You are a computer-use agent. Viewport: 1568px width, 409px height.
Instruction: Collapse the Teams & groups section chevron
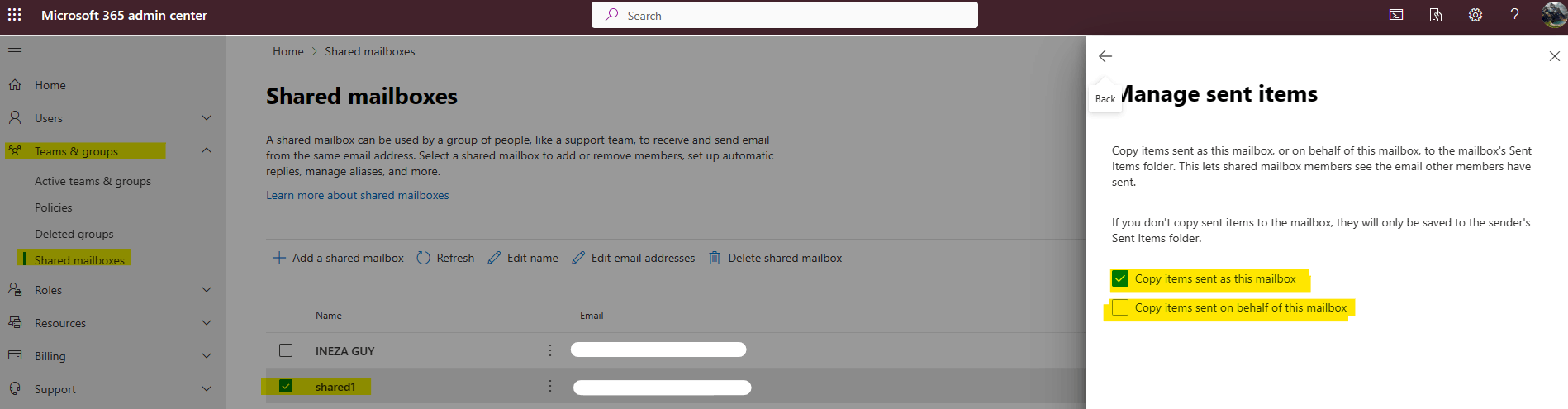(207, 150)
